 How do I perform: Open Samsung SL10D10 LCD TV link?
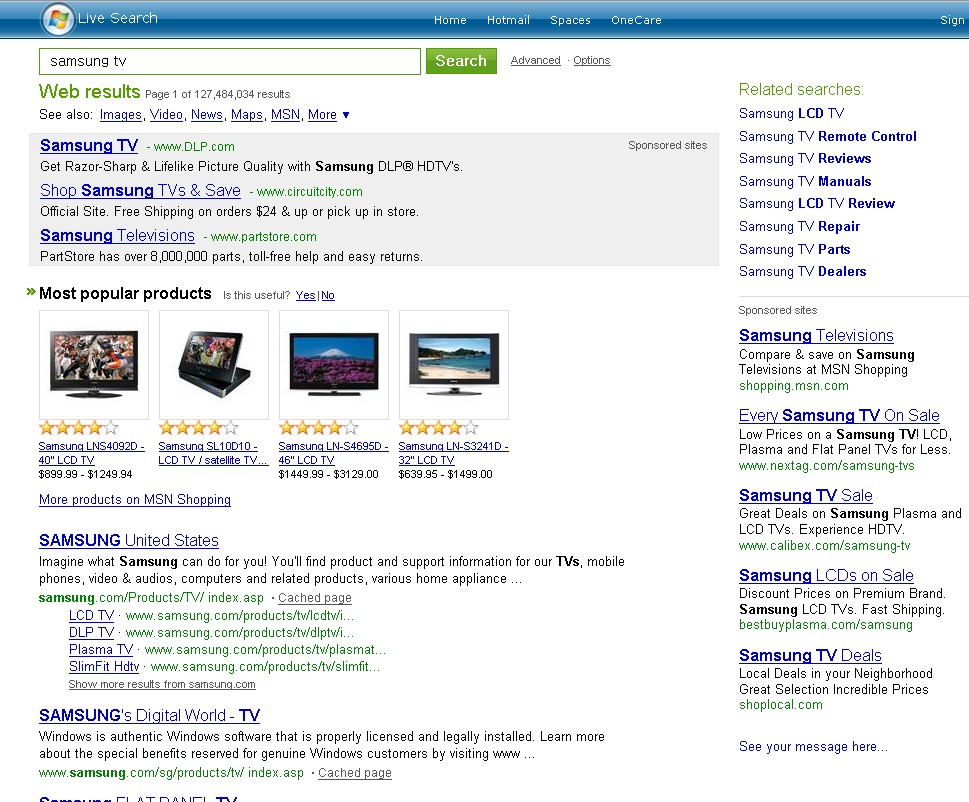click(213, 453)
